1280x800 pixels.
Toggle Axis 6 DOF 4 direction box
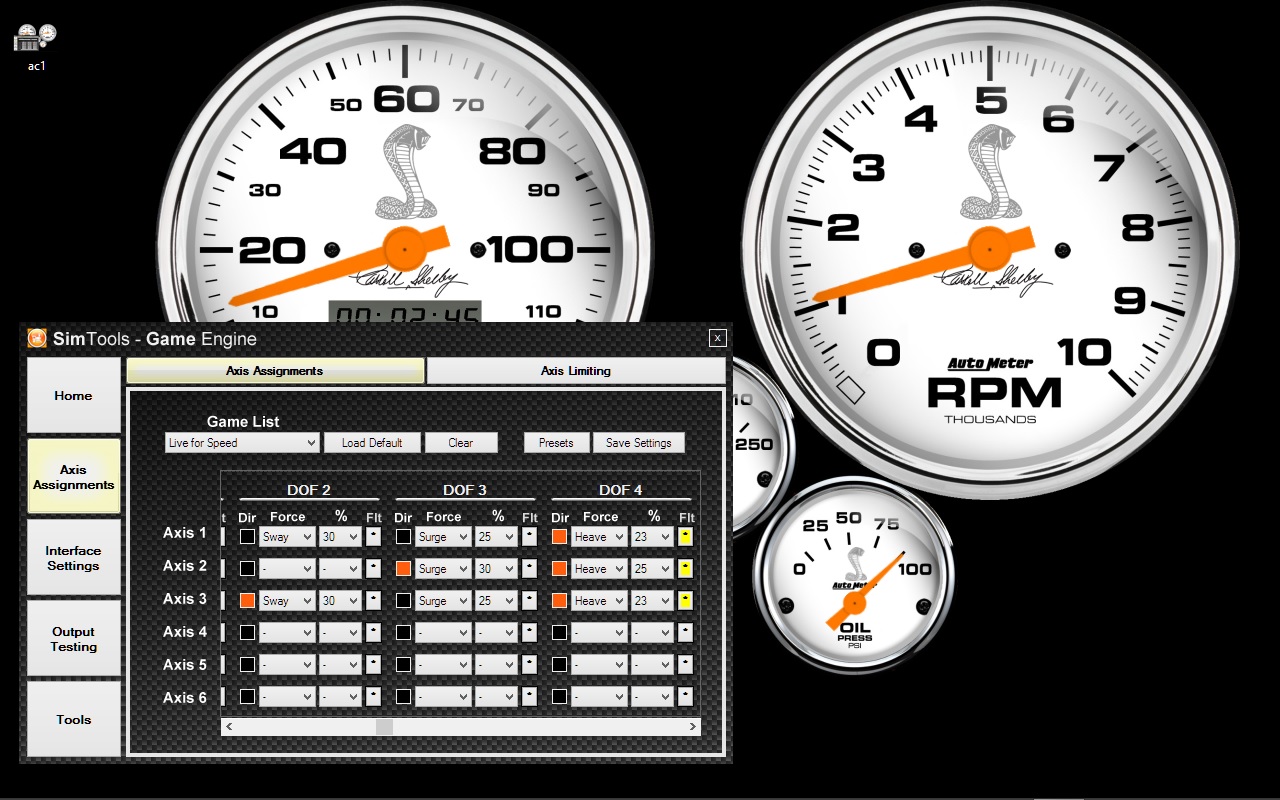click(x=560, y=697)
